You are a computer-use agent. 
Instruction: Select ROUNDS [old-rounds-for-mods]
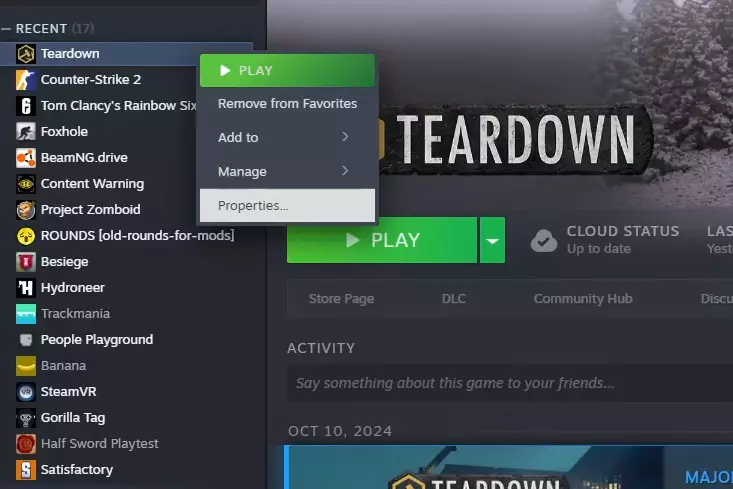[137, 236]
